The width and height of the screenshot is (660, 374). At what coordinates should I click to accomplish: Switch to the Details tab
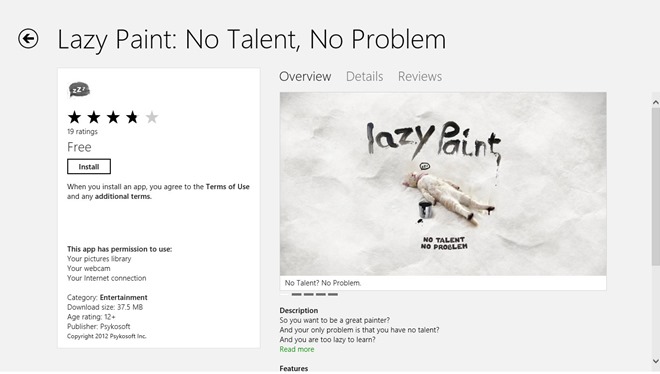[x=365, y=77]
